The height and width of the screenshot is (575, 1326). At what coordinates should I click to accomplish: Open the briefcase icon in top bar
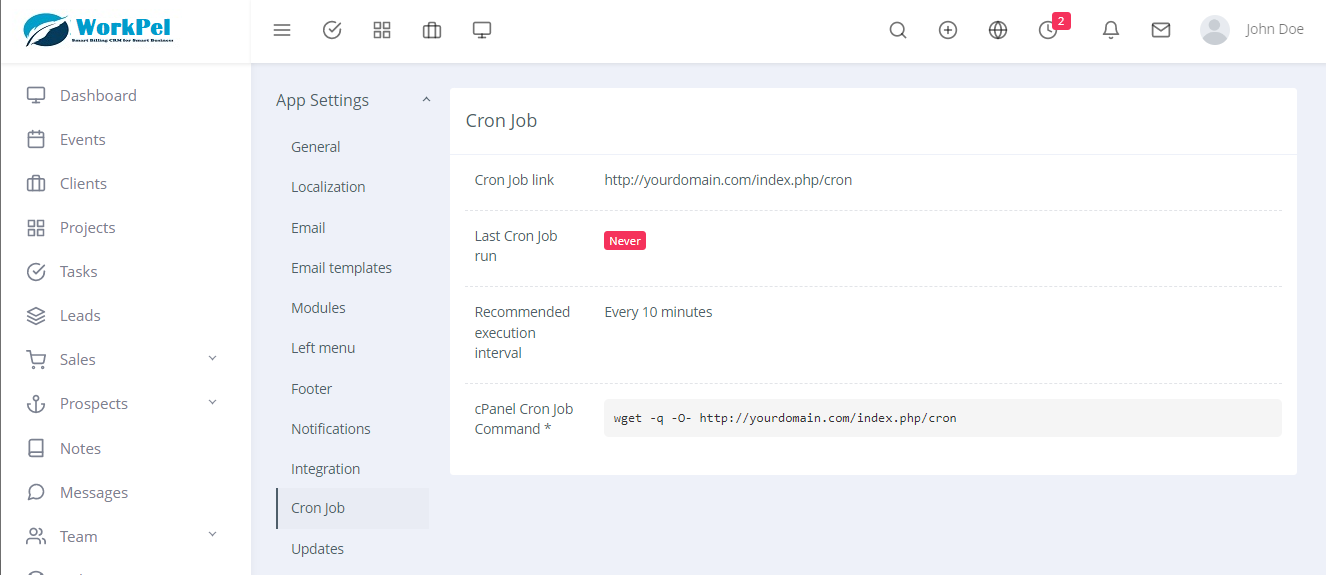tap(432, 30)
